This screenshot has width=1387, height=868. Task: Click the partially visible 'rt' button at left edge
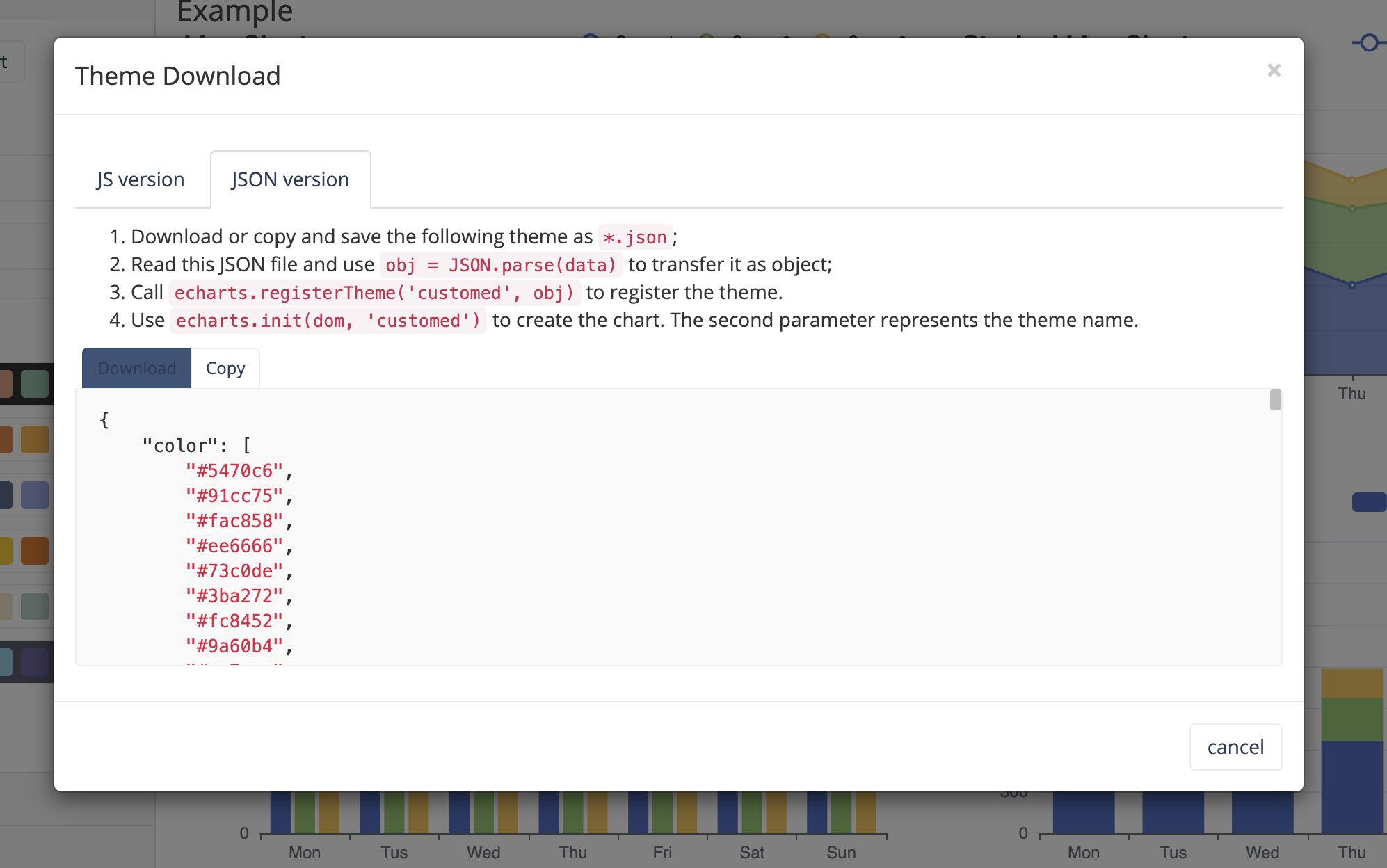[x=7, y=62]
